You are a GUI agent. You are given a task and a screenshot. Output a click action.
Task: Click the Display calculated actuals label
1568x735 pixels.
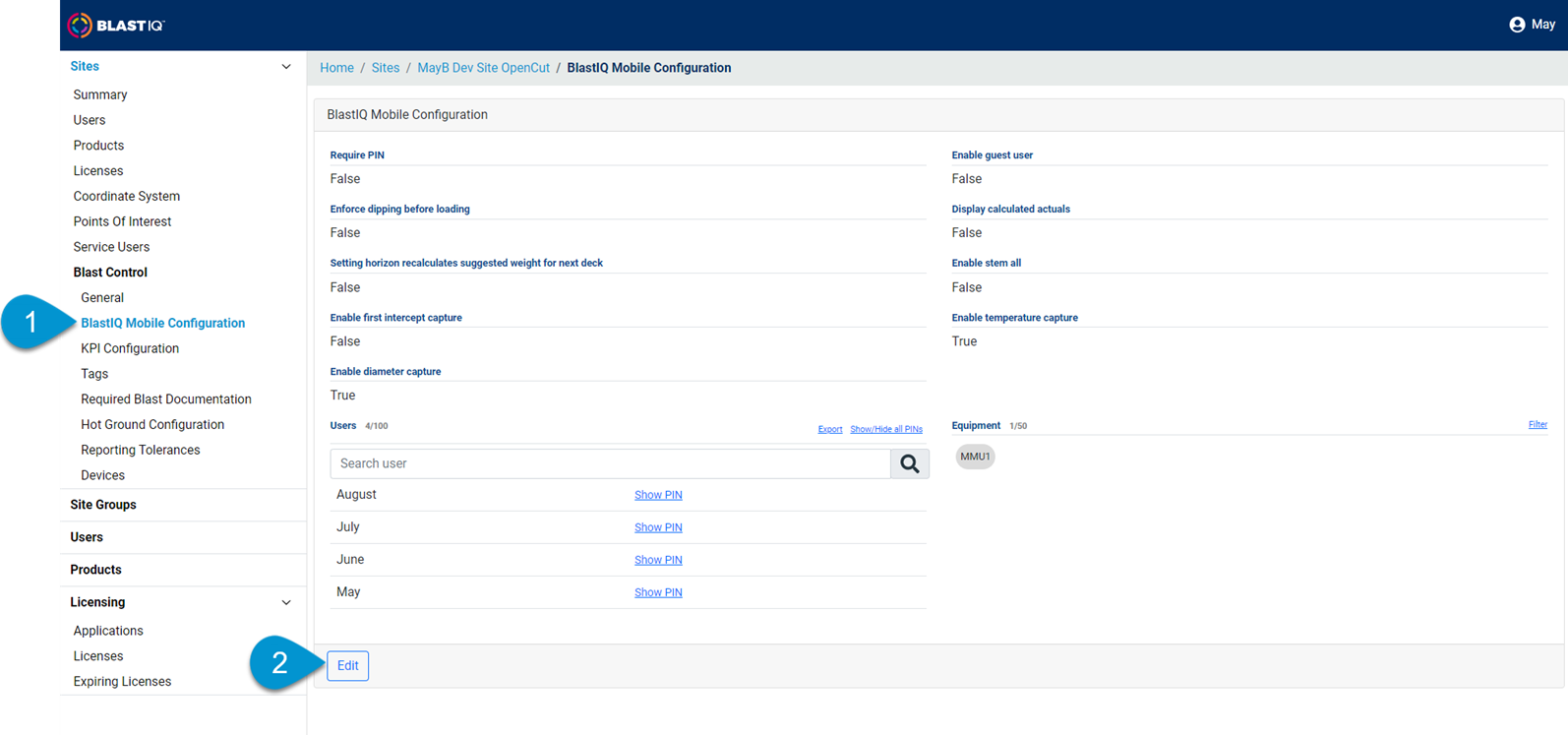click(x=1010, y=210)
